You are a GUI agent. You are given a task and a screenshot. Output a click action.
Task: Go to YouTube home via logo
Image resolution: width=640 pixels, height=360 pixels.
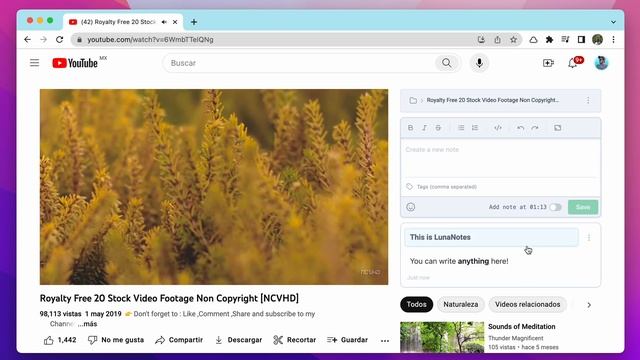(76, 63)
